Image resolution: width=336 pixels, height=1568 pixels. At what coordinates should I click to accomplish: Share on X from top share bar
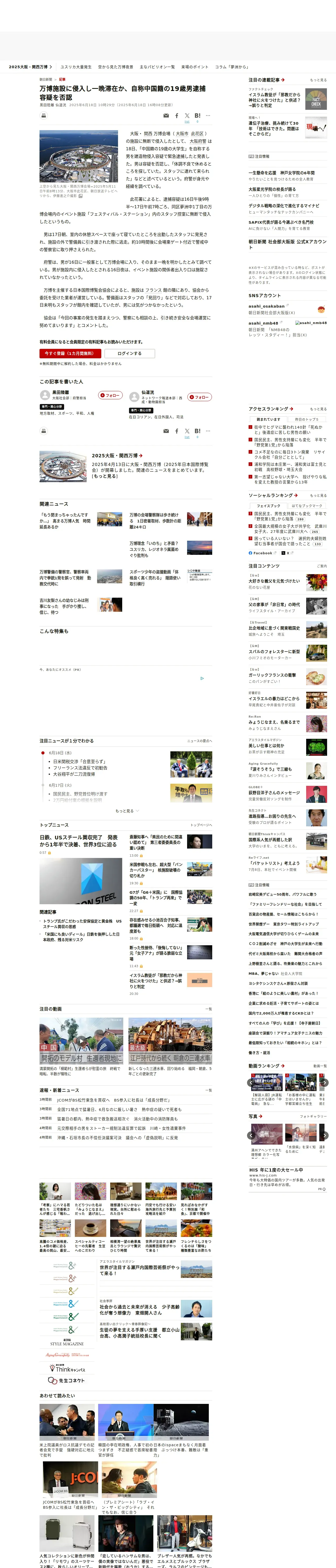[x=187, y=116]
